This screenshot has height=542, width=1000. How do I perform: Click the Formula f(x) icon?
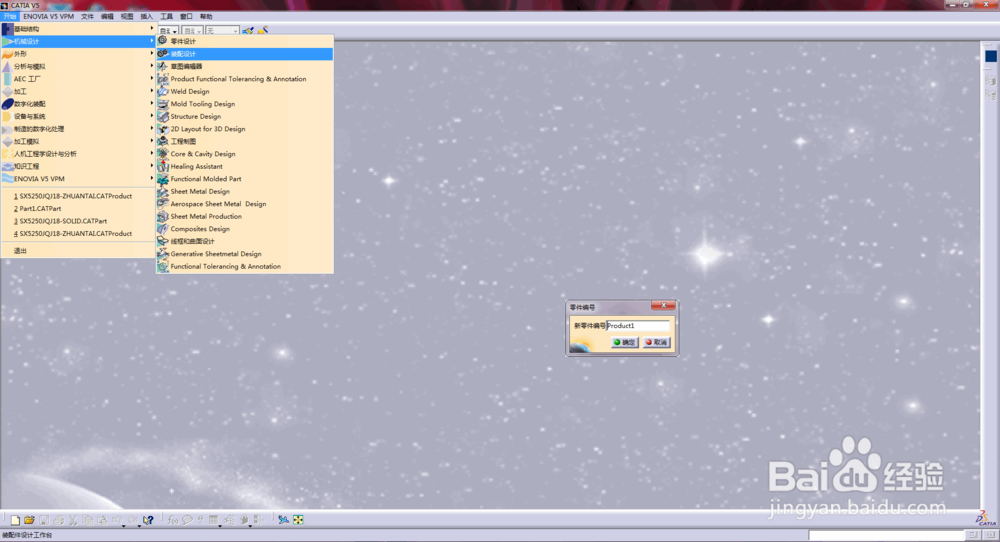173,520
